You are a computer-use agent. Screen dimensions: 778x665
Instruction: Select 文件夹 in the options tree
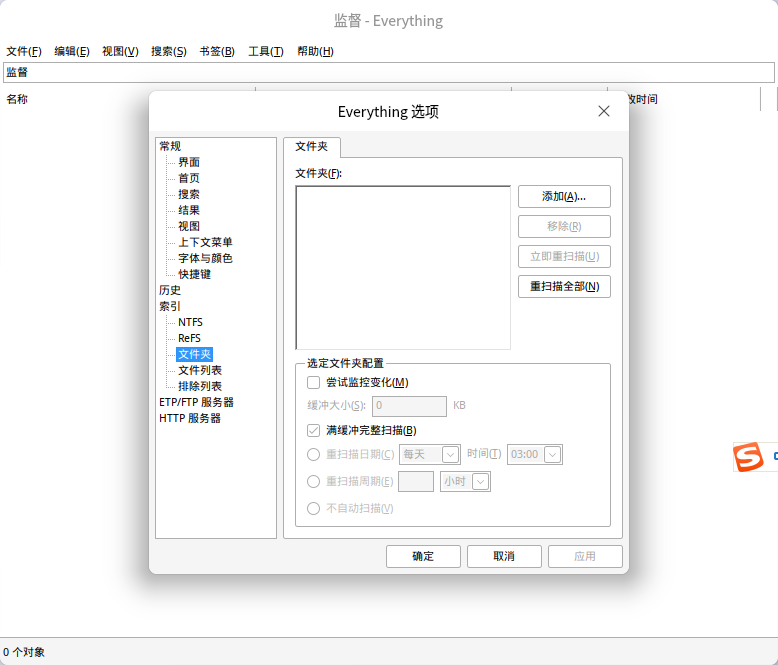[194, 354]
